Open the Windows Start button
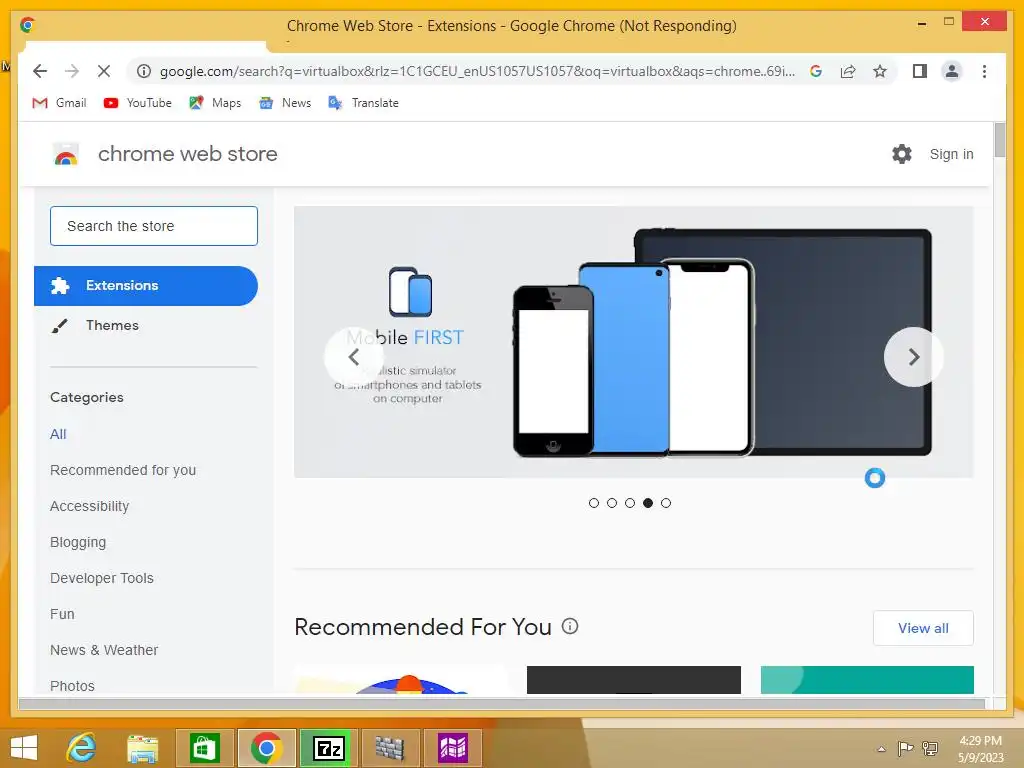Image resolution: width=1024 pixels, height=768 pixels. point(24,748)
